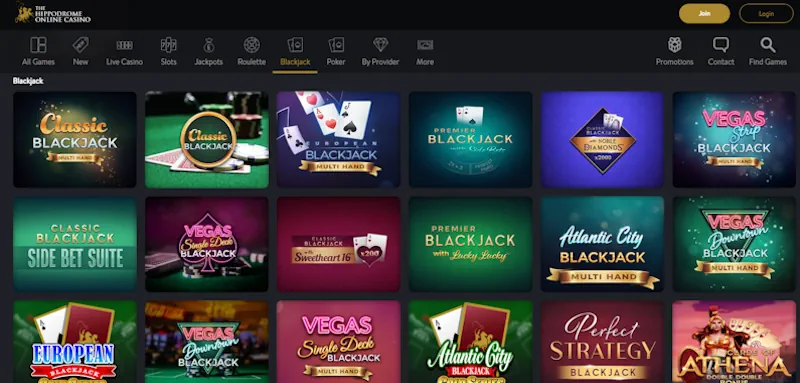Launch Cards of Athena Double Double Bonus
This screenshot has width=800, height=383.
(734, 342)
